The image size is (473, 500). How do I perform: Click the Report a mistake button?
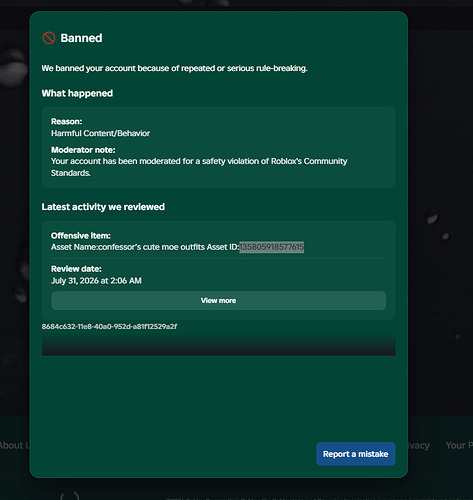tap(356, 454)
